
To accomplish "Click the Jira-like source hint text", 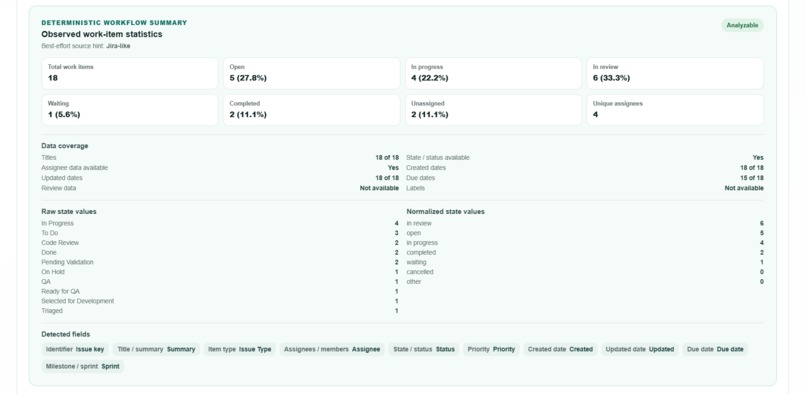I will (118, 46).
